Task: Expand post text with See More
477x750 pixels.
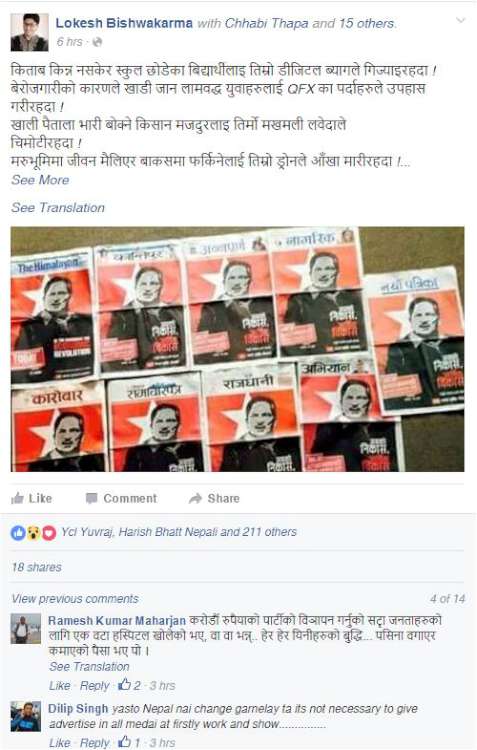Action: pyautogui.click(x=40, y=180)
